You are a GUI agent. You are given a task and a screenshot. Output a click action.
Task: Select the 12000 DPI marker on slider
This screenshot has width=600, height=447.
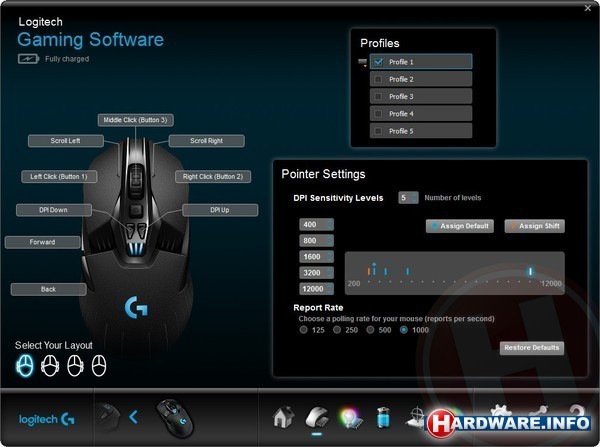point(530,272)
